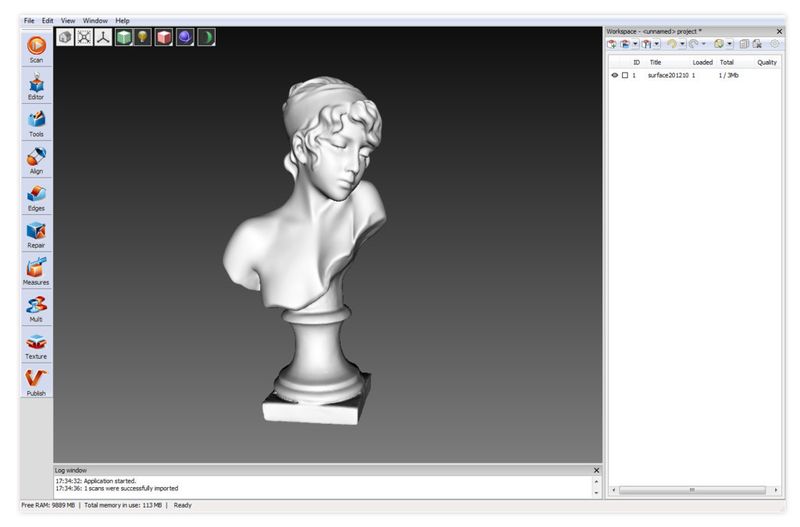Click the greyed gear icon in Workspace toolbar
The image size is (800, 527).
(774, 44)
